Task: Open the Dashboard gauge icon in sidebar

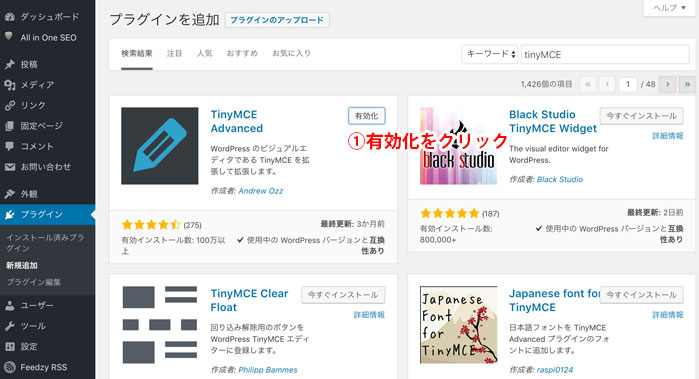Action: pyautogui.click(x=10, y=17)
